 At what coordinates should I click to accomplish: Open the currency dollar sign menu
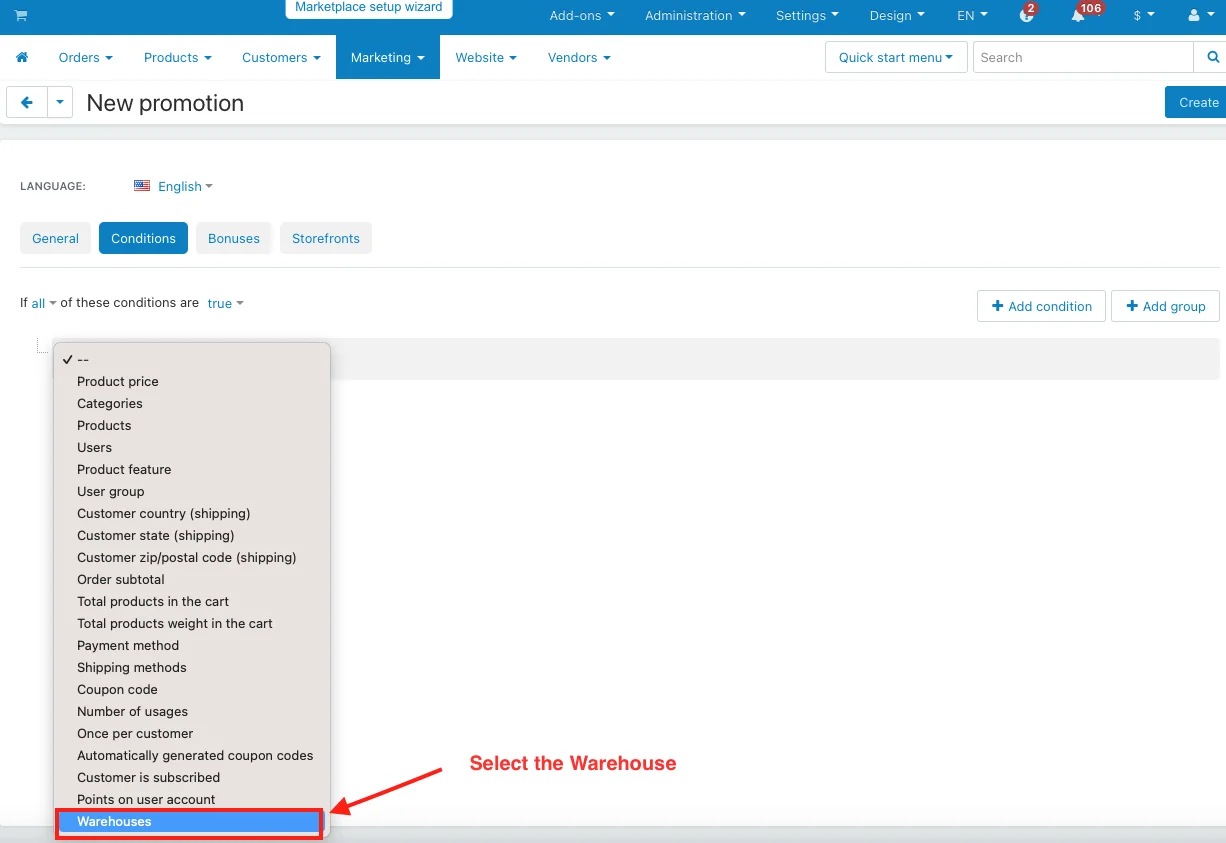coord(1143,16)
